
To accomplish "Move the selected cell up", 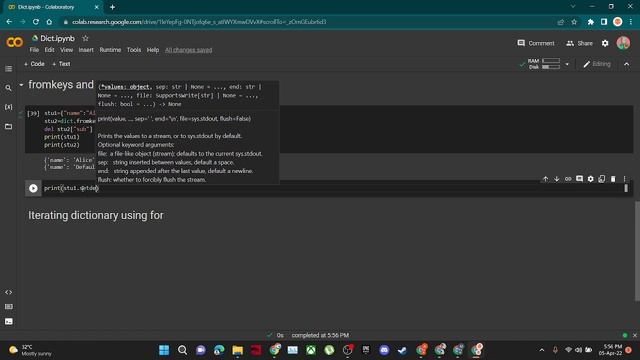I will pos(545,179).
